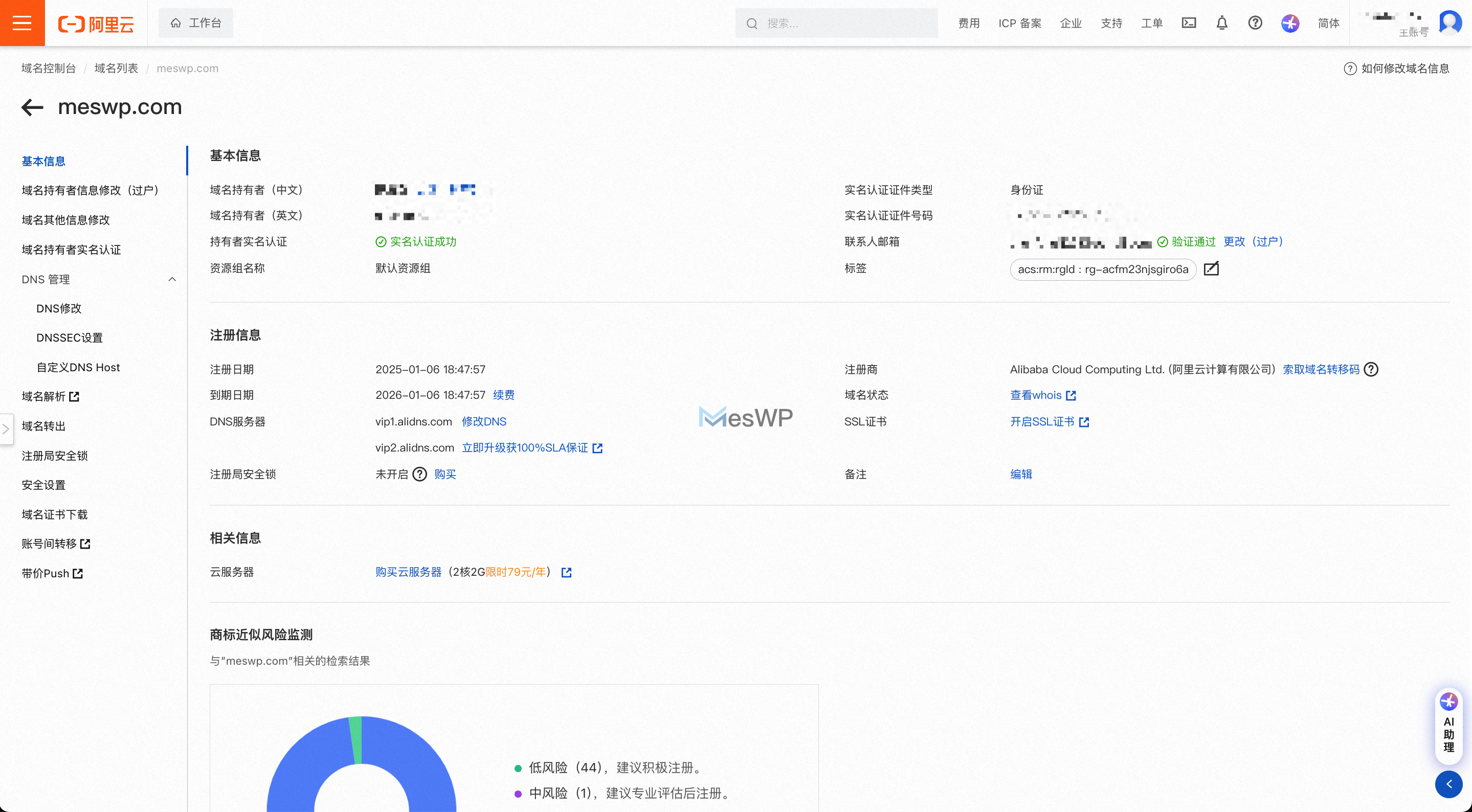Image resolution: width=1472 pixels, height=812 pixels.
Task: Open external icon after SLA upgrade link
Action: 597,448
